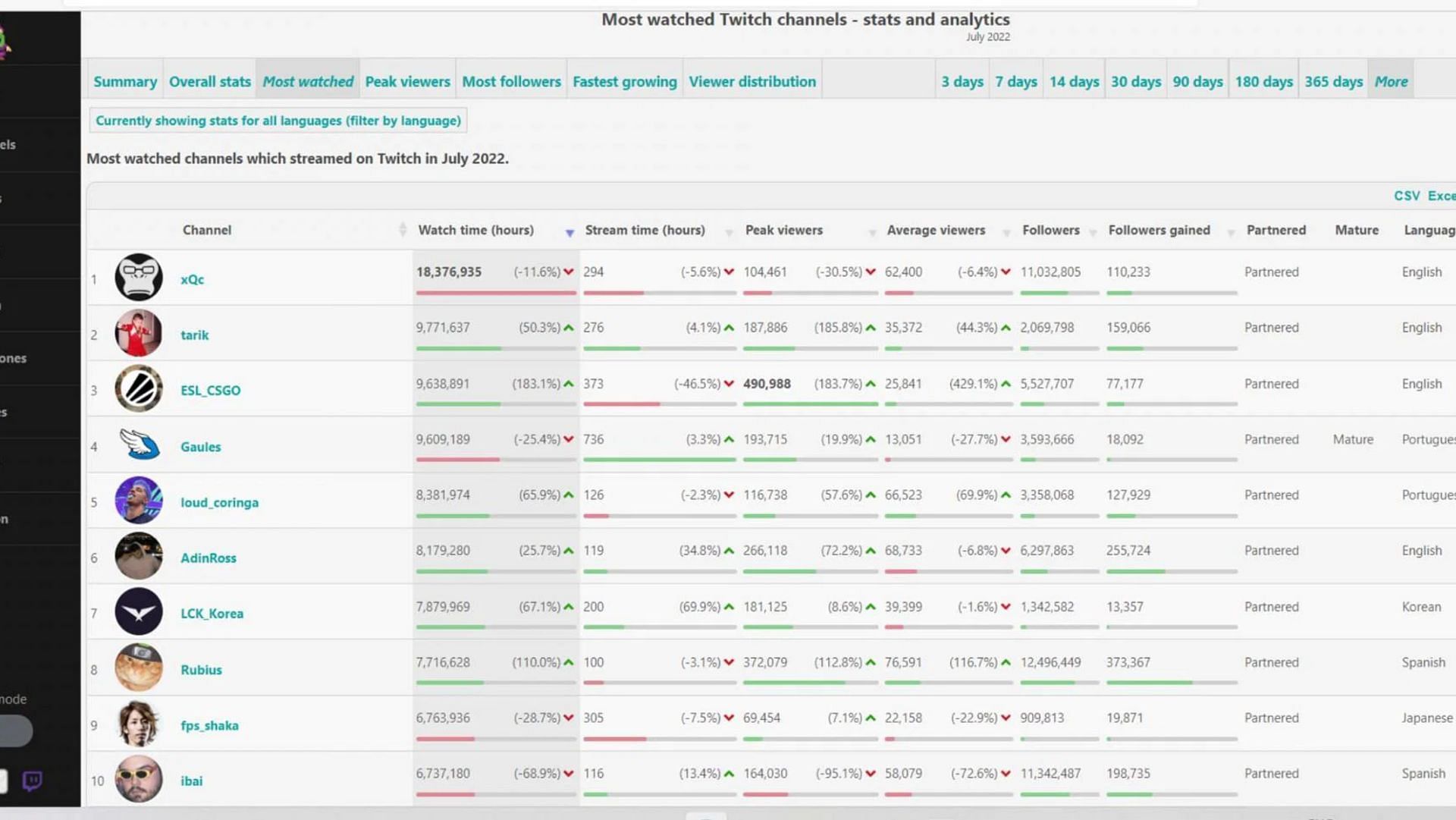Image resolution: width=1456 pixels, height=820 pixels.
Task: Toggle the dark mode switch in sidebar
Action: [15, 731]
